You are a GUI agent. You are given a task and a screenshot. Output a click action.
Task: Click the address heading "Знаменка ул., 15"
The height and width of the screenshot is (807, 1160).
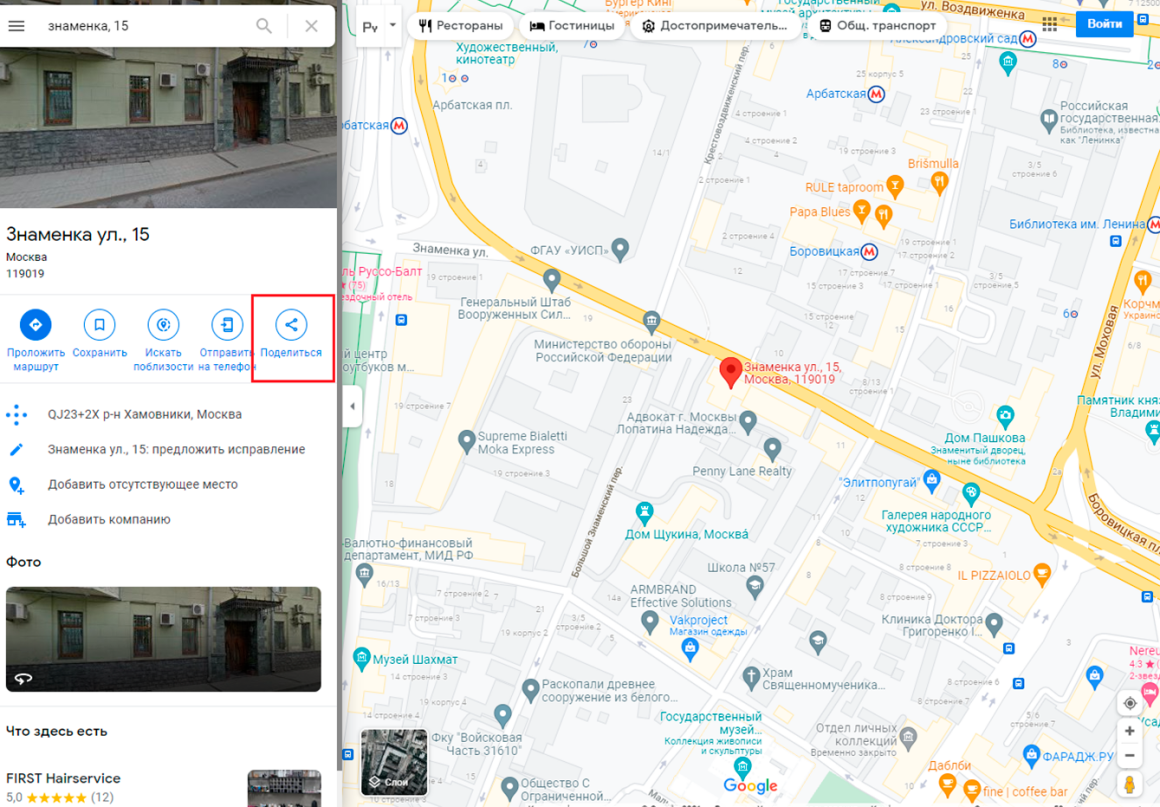click(x=78, y=234)
